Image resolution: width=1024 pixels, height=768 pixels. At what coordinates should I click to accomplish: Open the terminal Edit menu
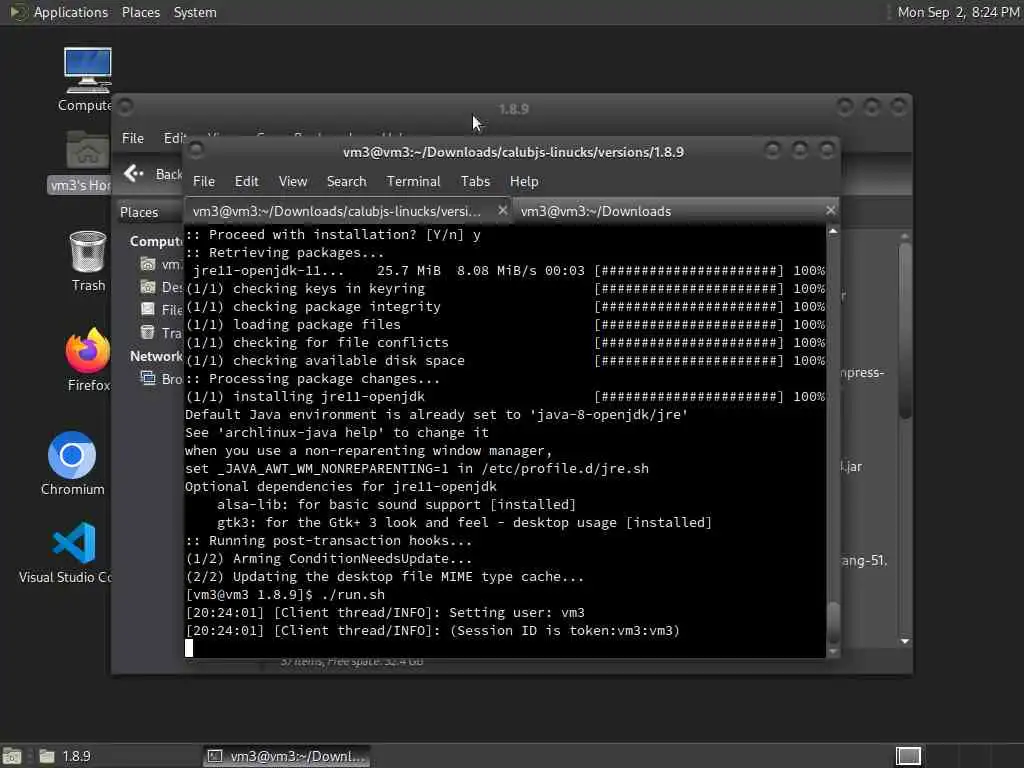point(246,182)
